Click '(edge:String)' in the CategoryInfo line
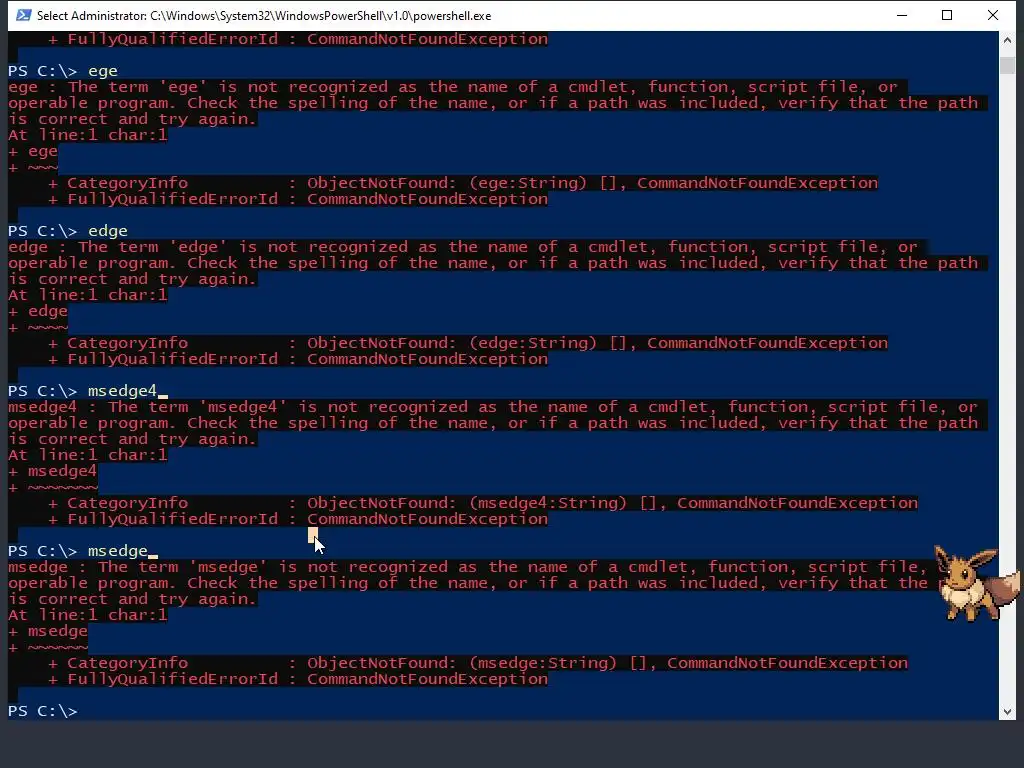 tap(533, 343)
